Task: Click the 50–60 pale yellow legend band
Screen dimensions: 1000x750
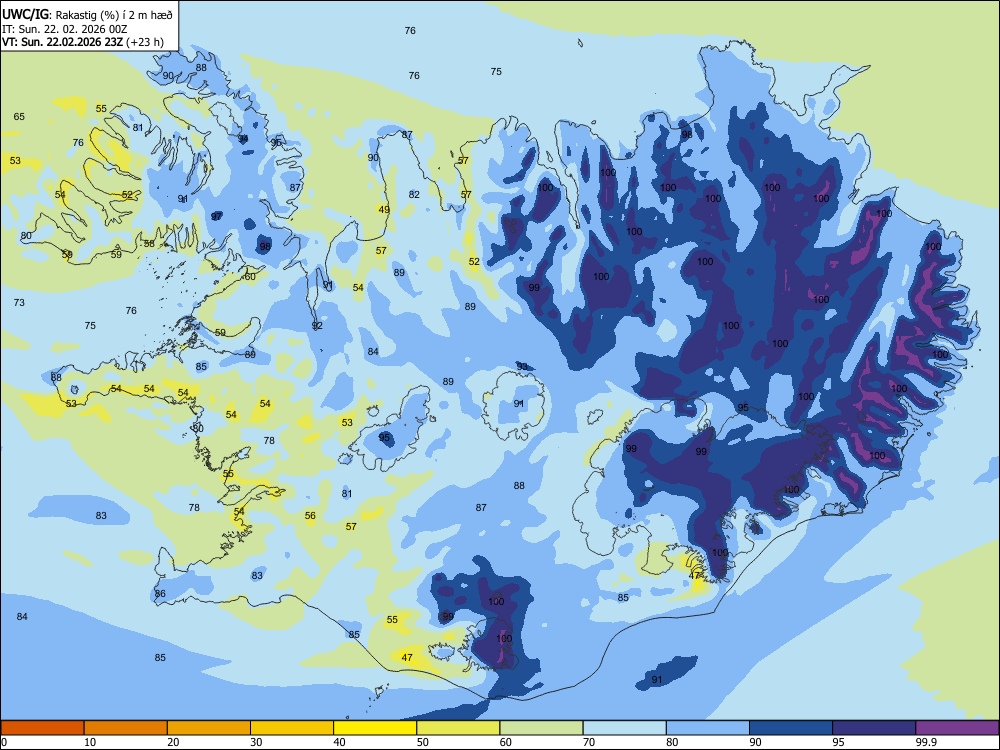Action: click(459, 728)
